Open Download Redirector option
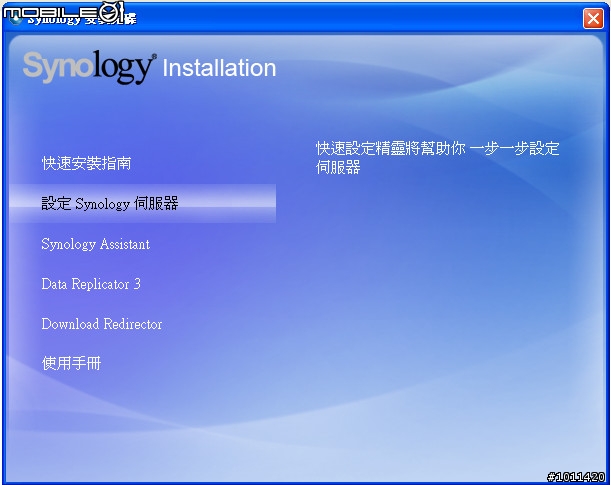The image size is (611, 485). click(102, 324)
